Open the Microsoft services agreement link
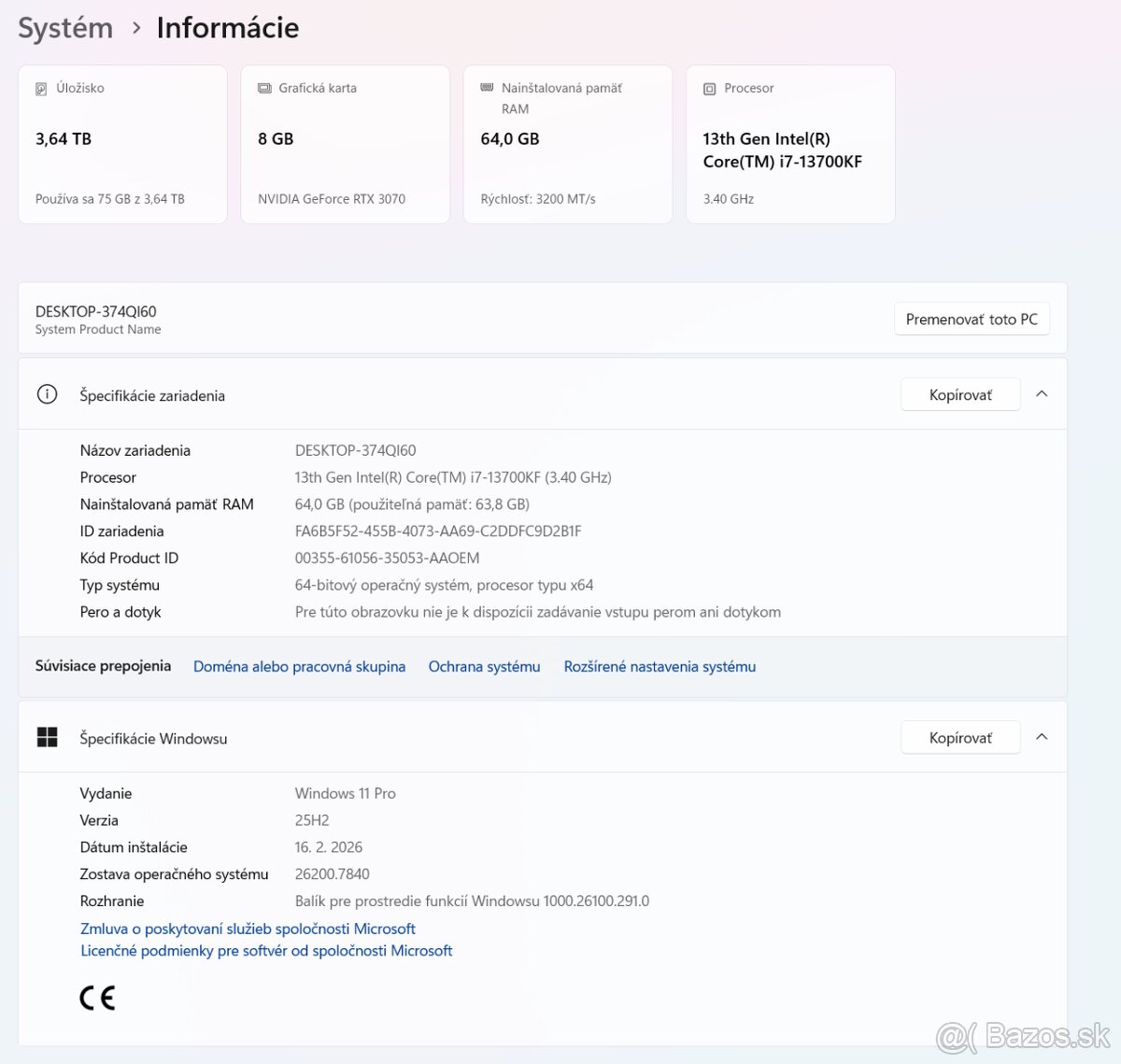 pyautogui.click(x=248, y=929)
